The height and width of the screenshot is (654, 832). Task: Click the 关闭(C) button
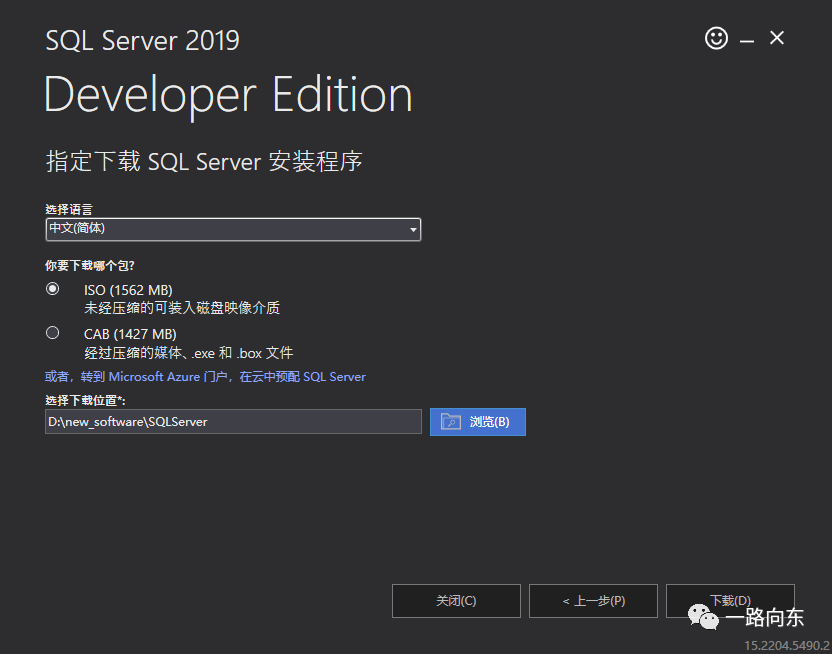click(x=456, y=601)
